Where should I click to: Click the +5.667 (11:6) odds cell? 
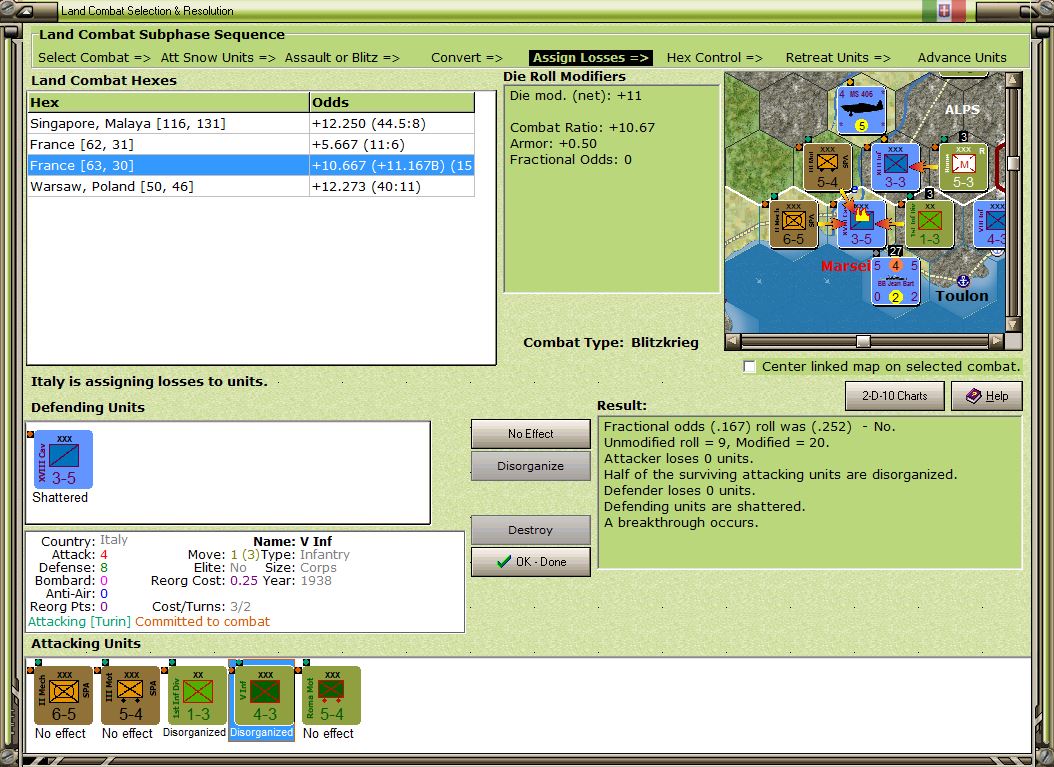tap(392, 145)
